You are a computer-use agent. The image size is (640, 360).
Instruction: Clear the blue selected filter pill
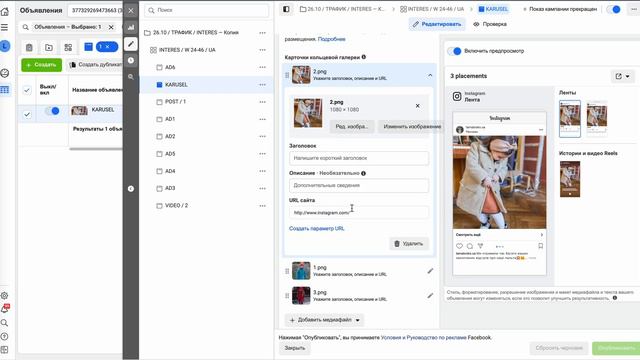tap(107, 47)
